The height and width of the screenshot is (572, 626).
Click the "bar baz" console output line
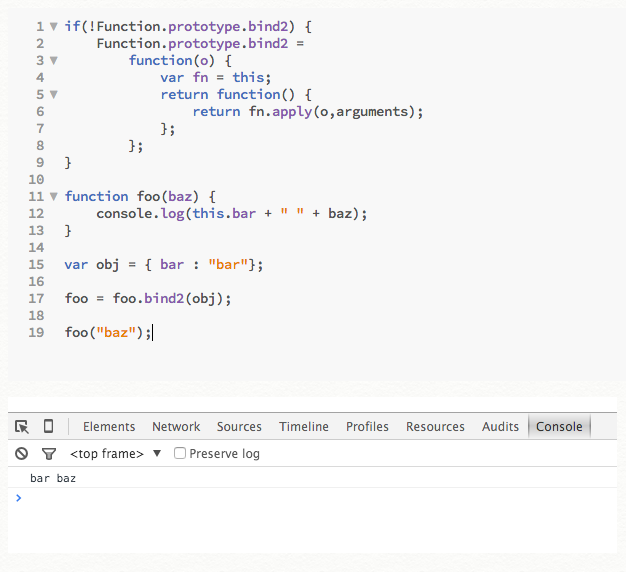(x=53, y=478)
